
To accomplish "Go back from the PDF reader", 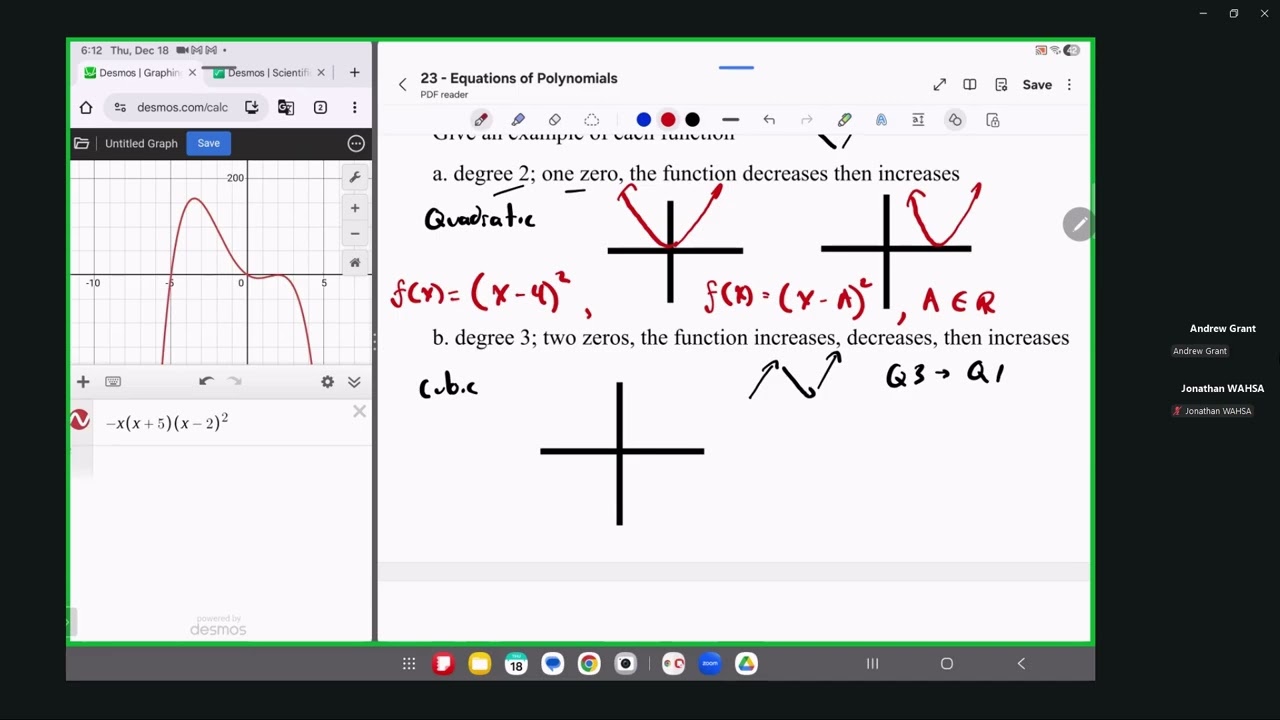I will click(402, 85).
